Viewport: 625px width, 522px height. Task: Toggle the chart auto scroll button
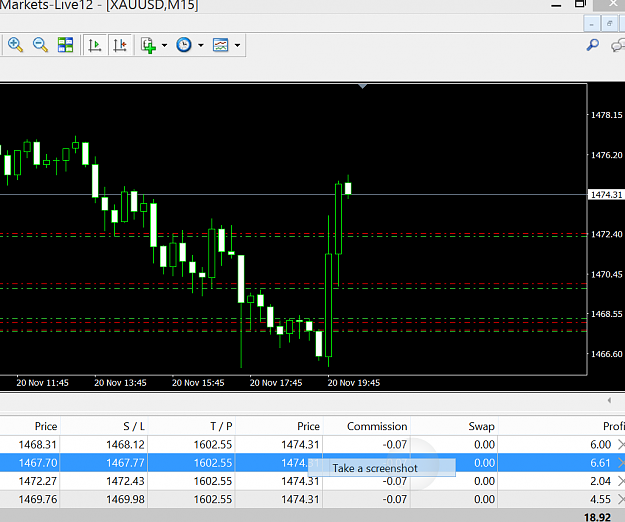click(x=95, y=45)
